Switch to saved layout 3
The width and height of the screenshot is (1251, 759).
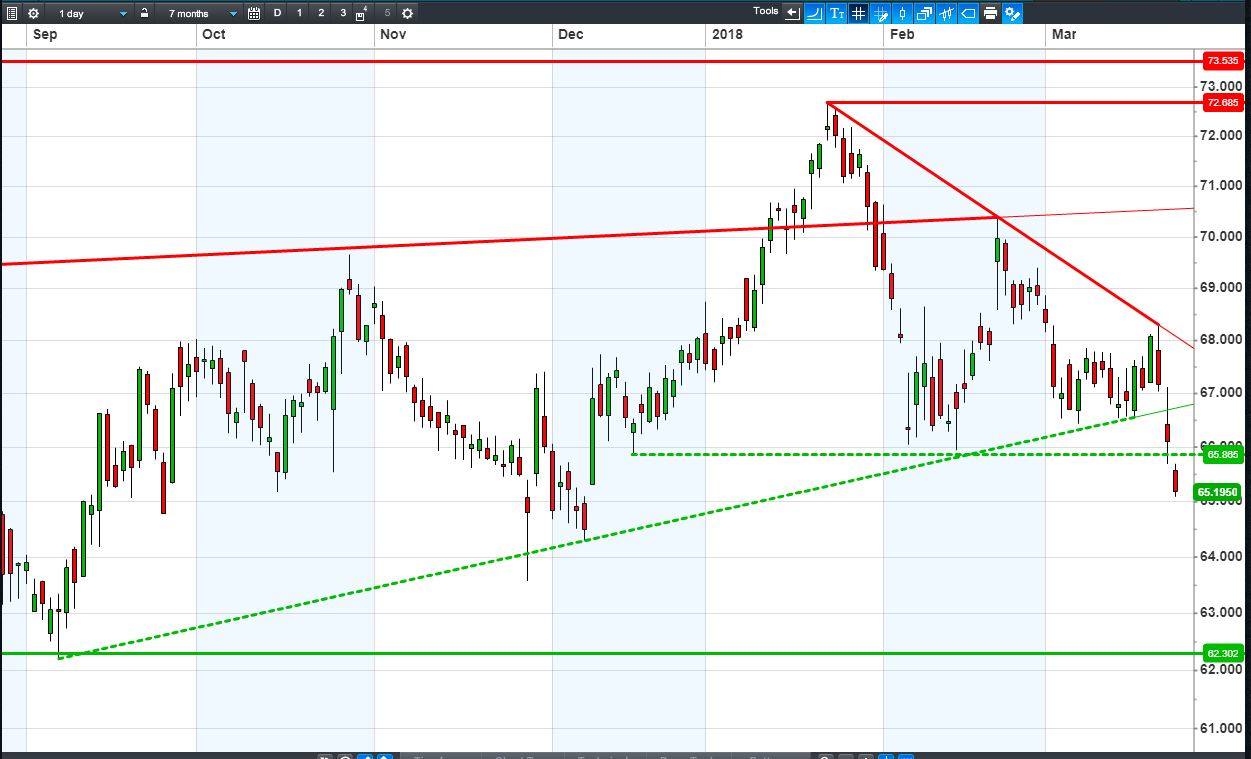click(343, 13)
